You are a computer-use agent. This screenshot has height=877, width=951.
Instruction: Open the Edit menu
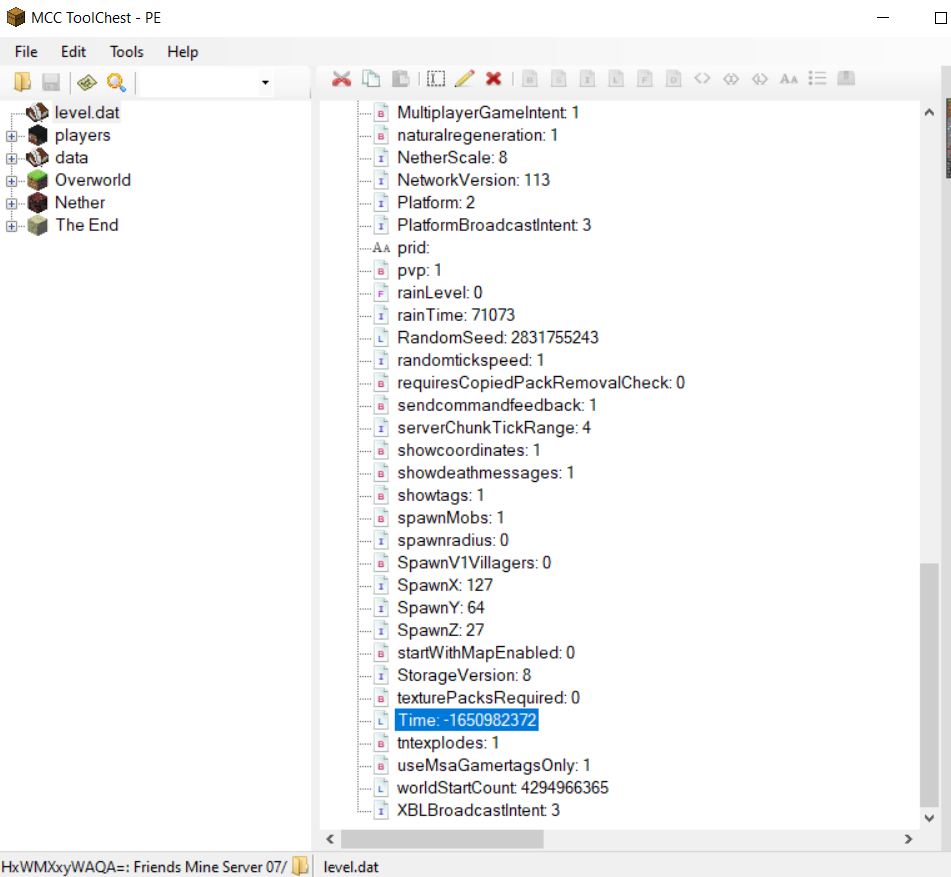coord(73,52)
